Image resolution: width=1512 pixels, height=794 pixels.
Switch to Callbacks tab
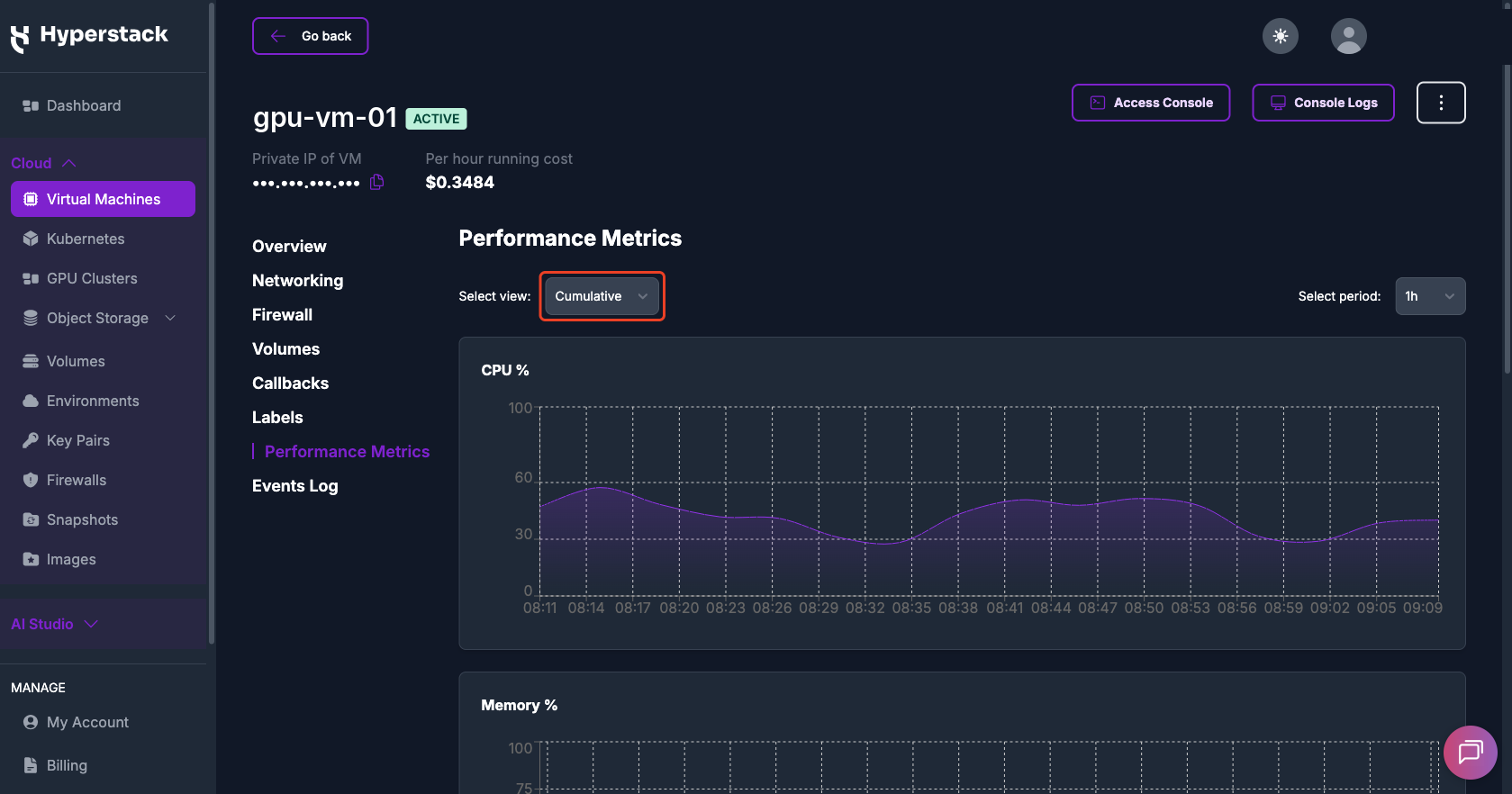pyautogui.click(x=290, y=383)
